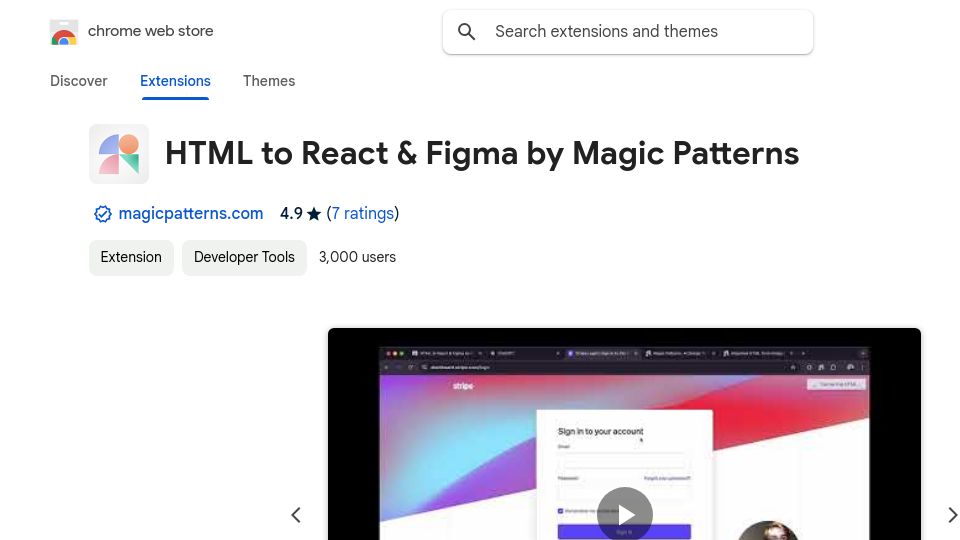Click the rating star icon
This screenshot has height=540, width=960.
[313, 214]
